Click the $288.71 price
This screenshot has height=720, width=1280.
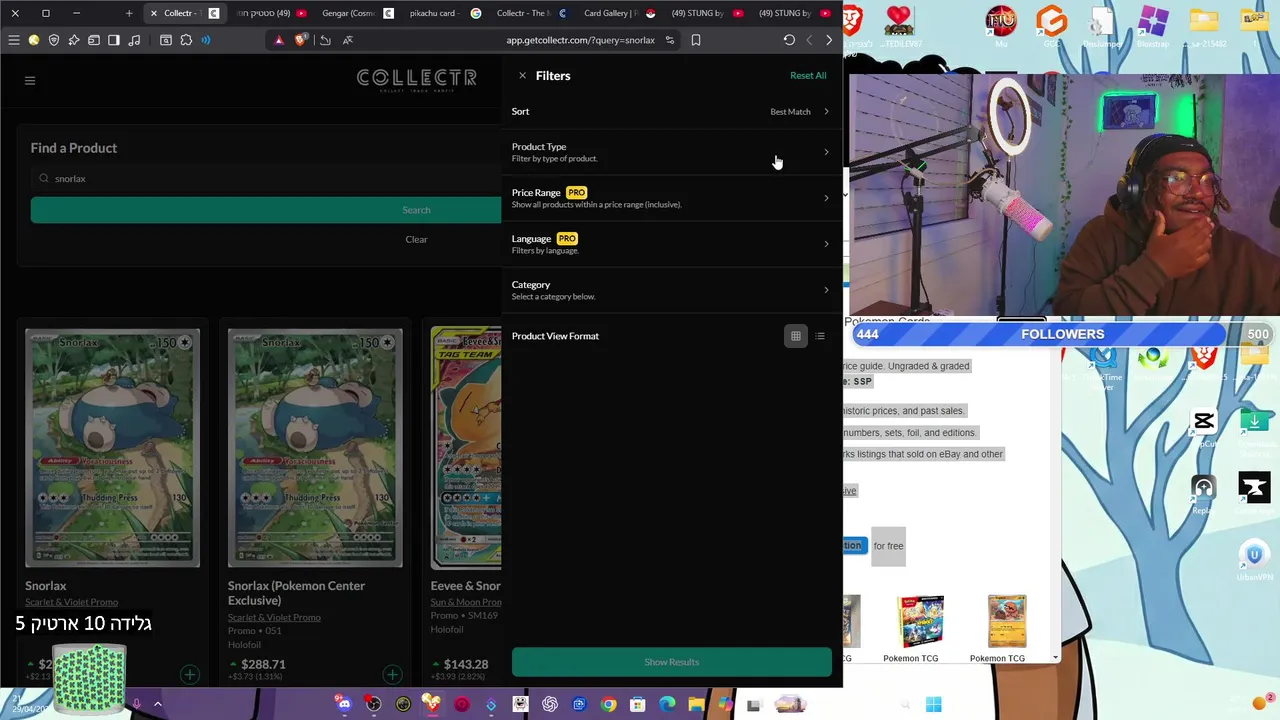click(x=263, y=664)
